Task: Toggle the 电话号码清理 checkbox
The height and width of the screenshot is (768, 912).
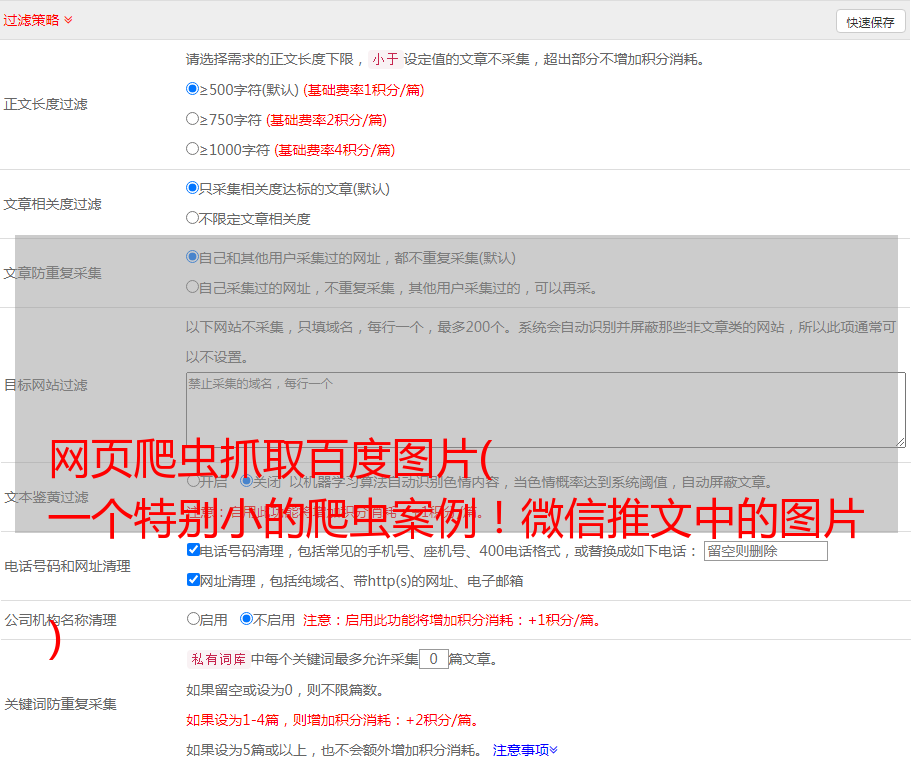Action: 193,550
